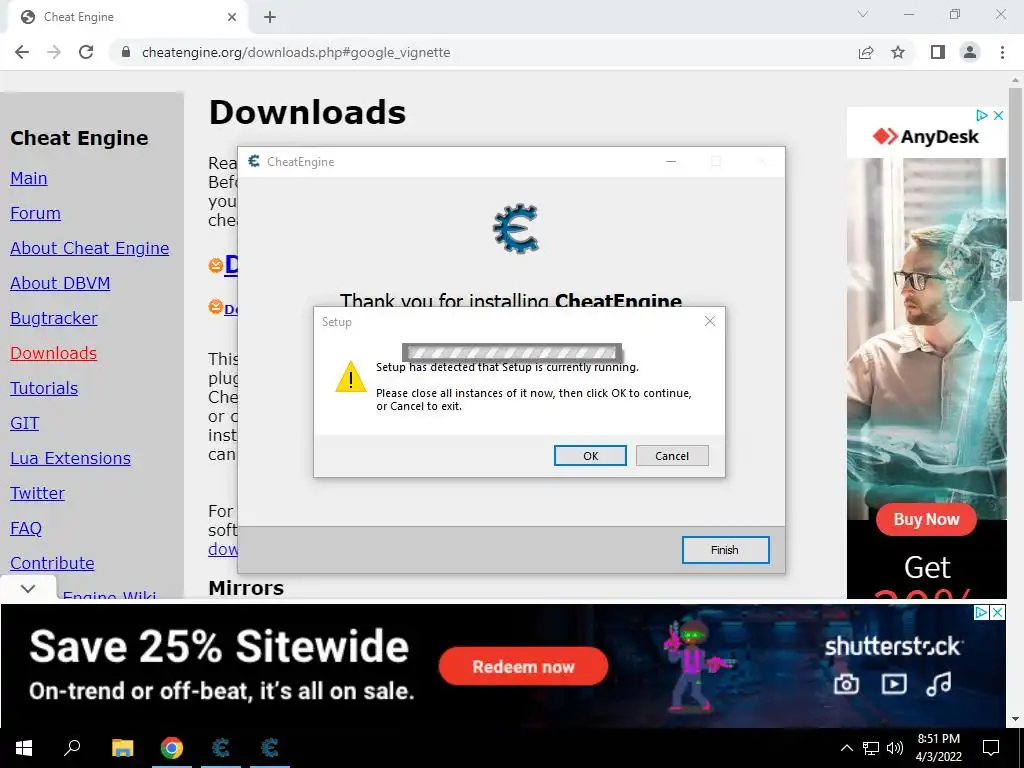Click Finish in CheatEngine installer
1024x768 pixels.
(x=725, y=550)
